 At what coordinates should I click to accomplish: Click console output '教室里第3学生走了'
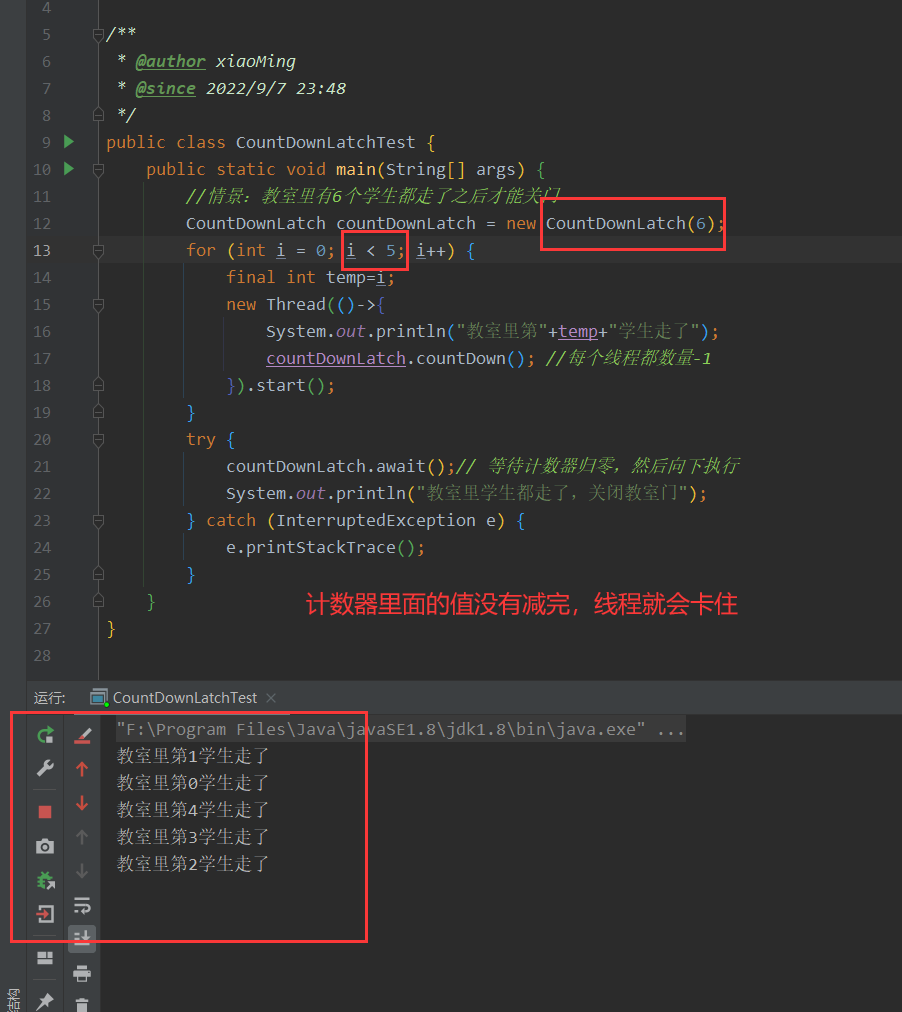tap(192, 837)
